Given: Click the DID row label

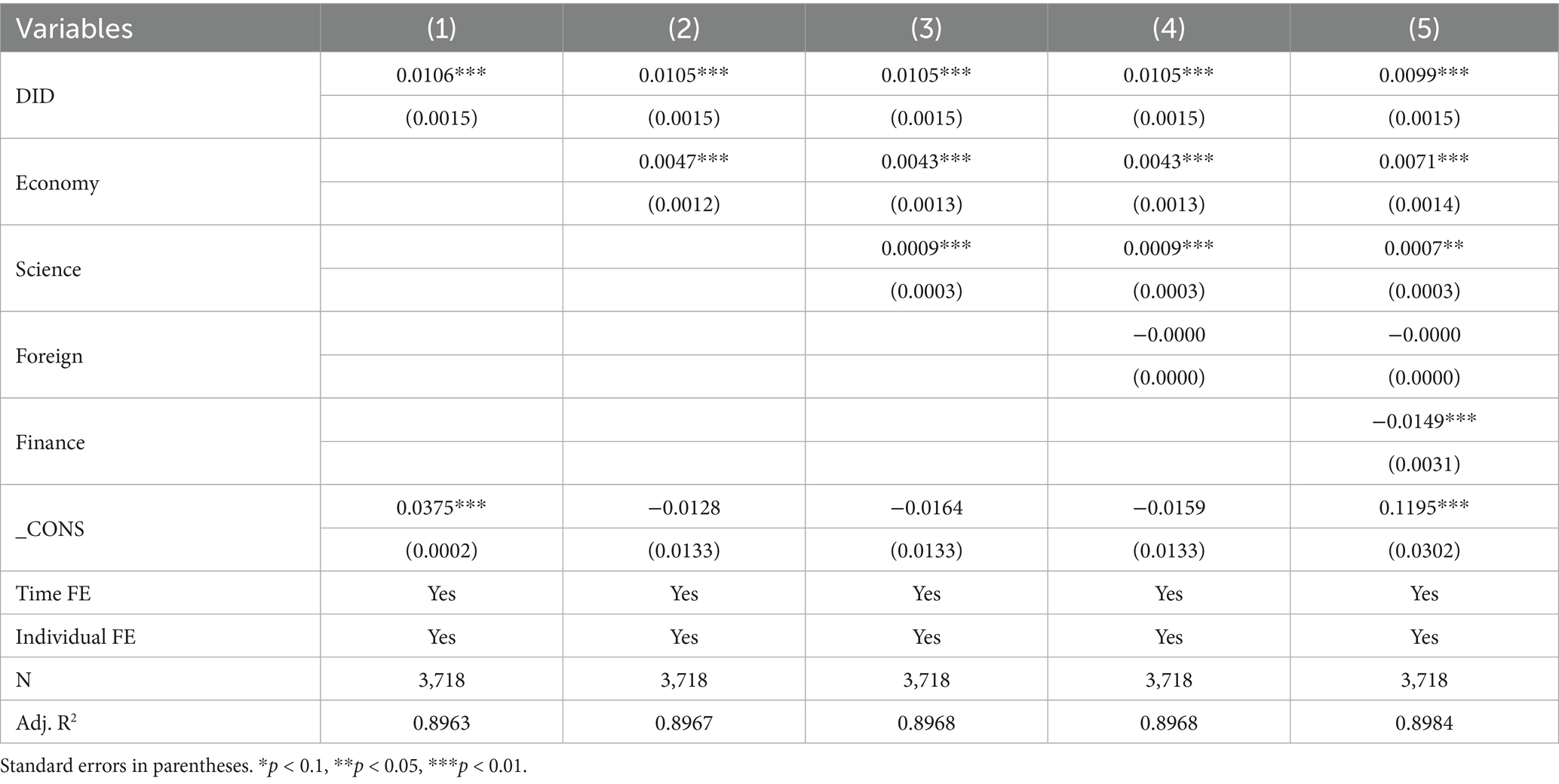Looking at the screenshot, I should pos(35,96).
